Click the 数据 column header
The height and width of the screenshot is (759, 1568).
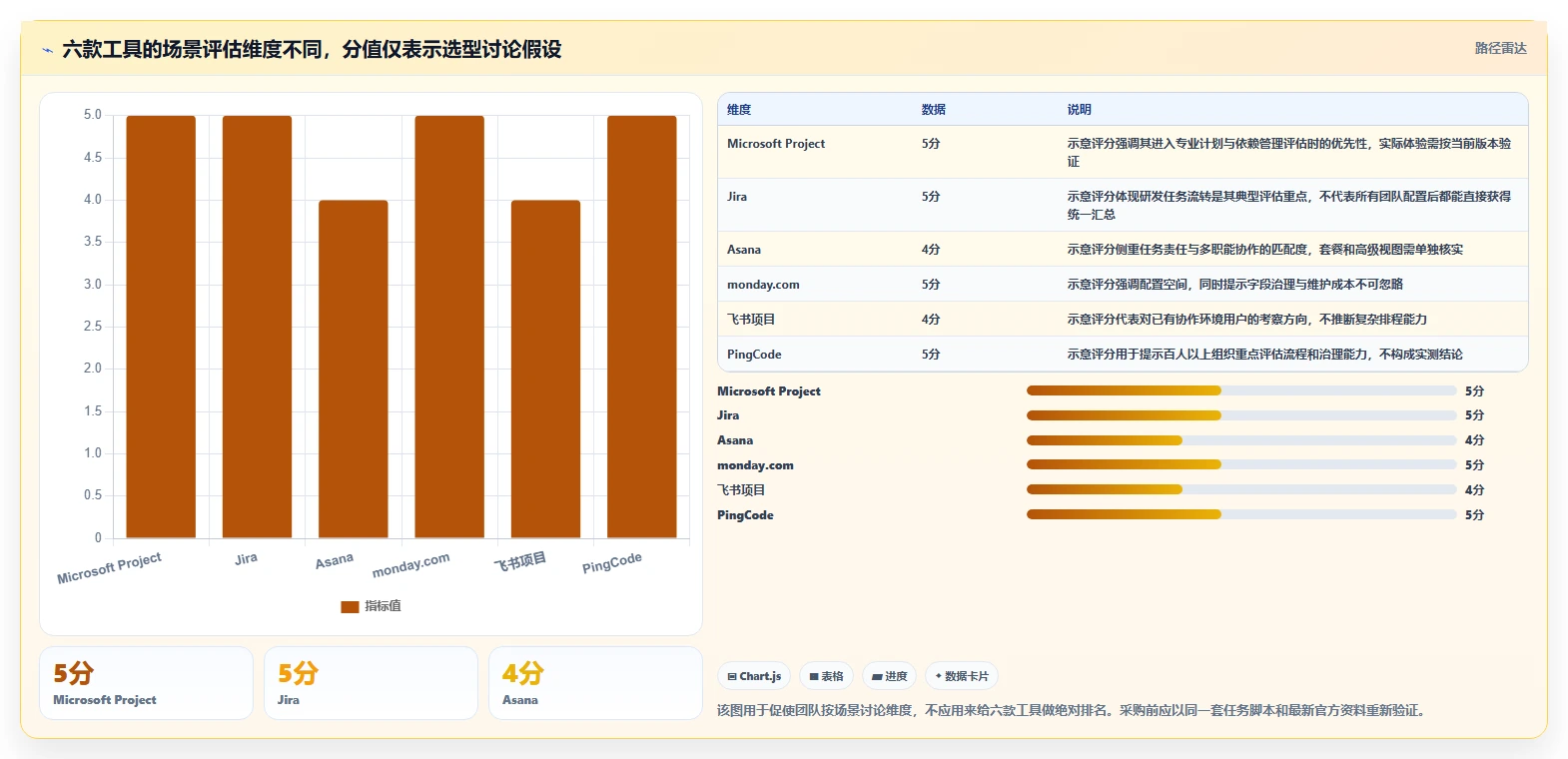click(934, 110)
